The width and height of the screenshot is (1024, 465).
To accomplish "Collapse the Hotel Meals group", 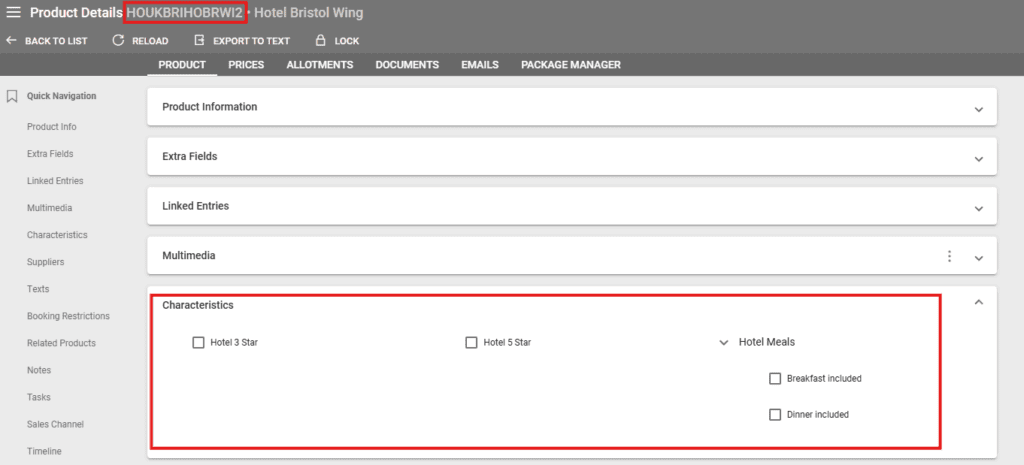I will (723, 342).
